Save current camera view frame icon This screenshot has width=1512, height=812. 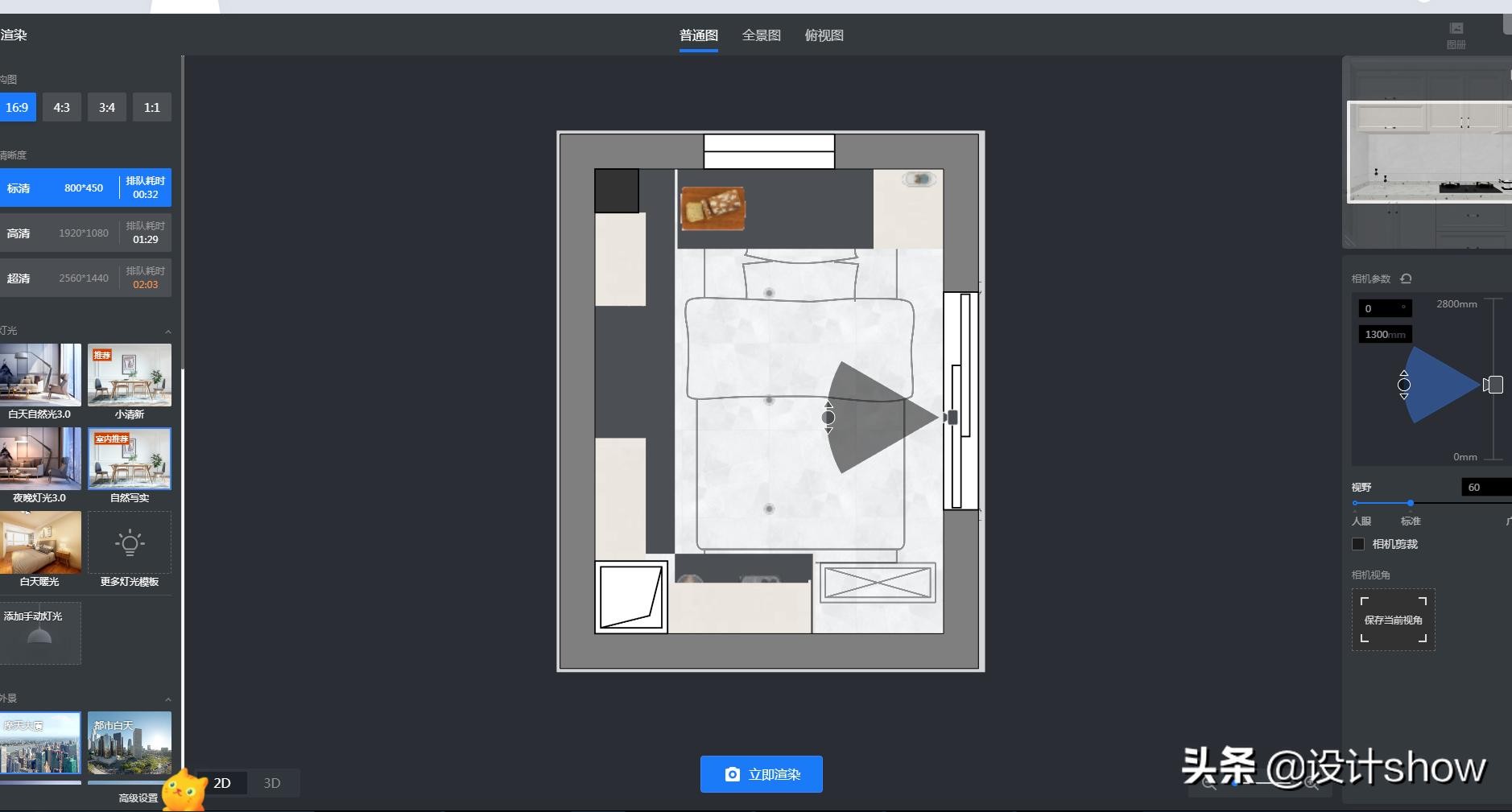[x=1393, y=620]
